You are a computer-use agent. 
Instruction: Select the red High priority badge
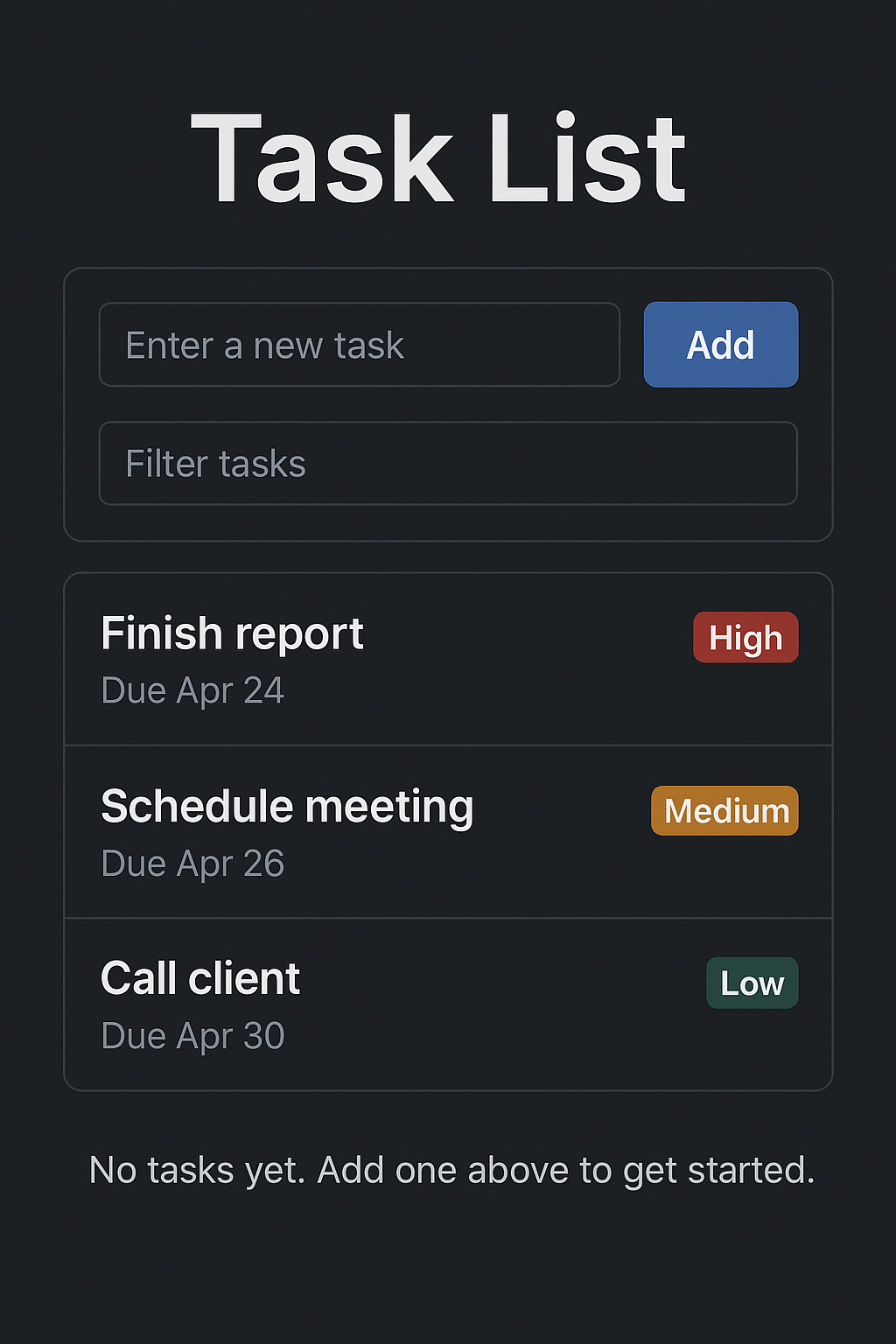(x=745, y=638)
